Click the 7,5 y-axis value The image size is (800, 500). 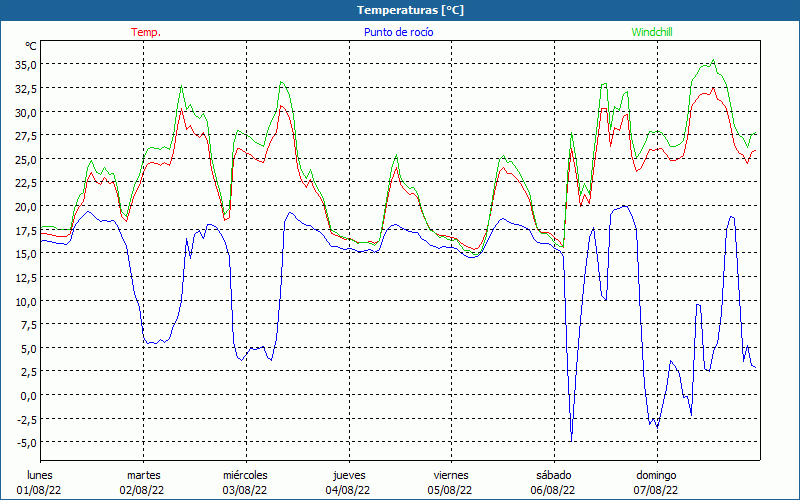click(x=28, y=325)
